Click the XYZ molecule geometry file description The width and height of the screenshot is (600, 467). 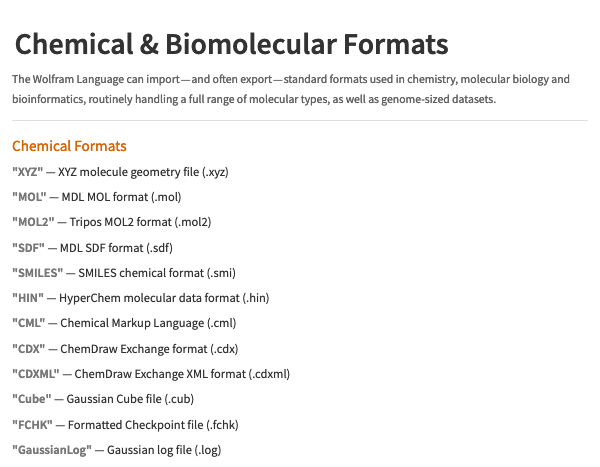pos(143,172)
